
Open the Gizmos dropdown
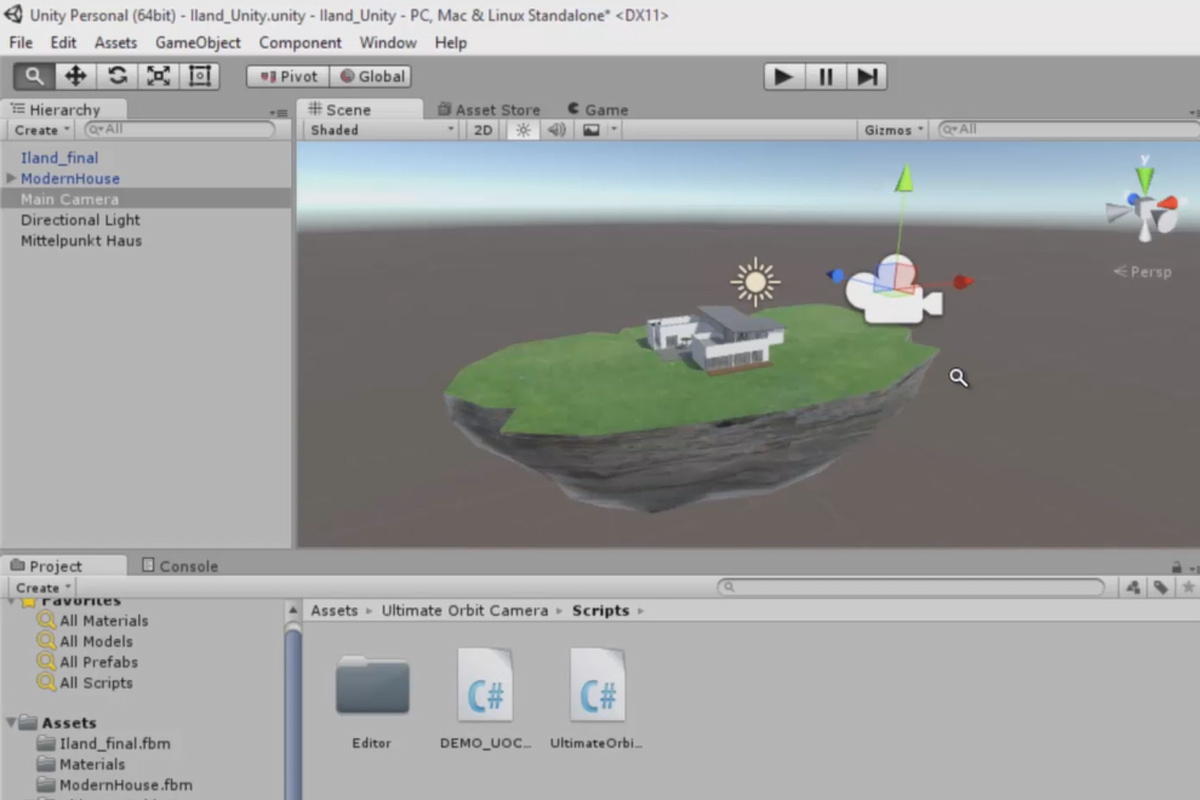890,129
